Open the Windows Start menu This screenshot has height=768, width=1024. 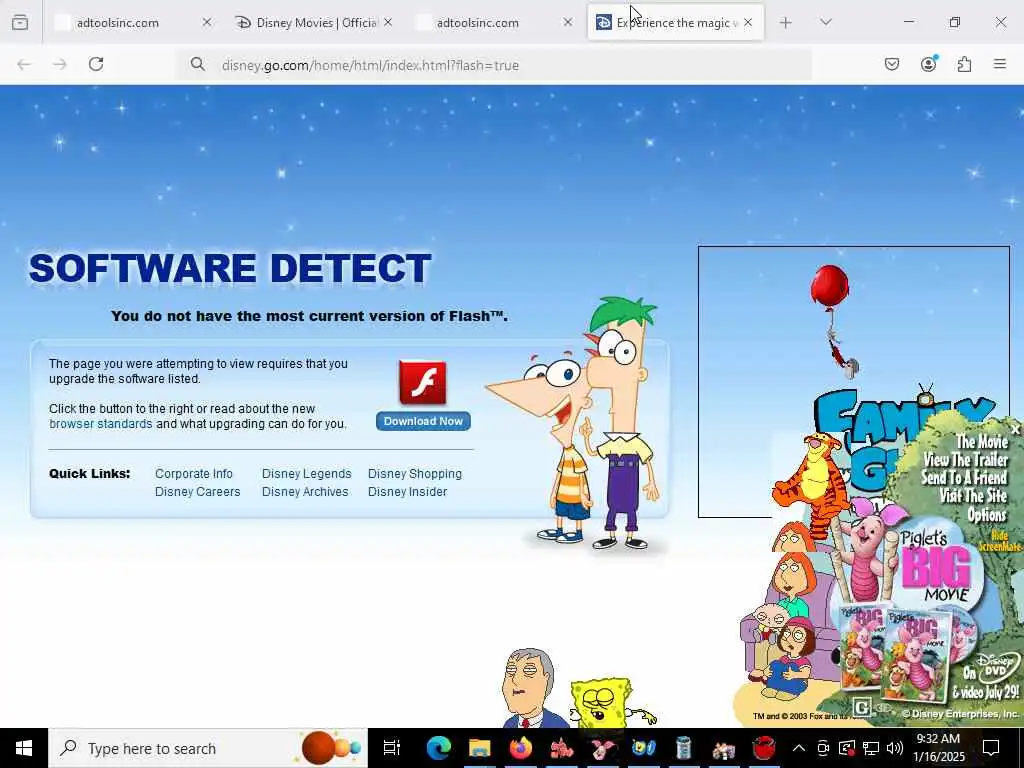[x=24, y=748]
